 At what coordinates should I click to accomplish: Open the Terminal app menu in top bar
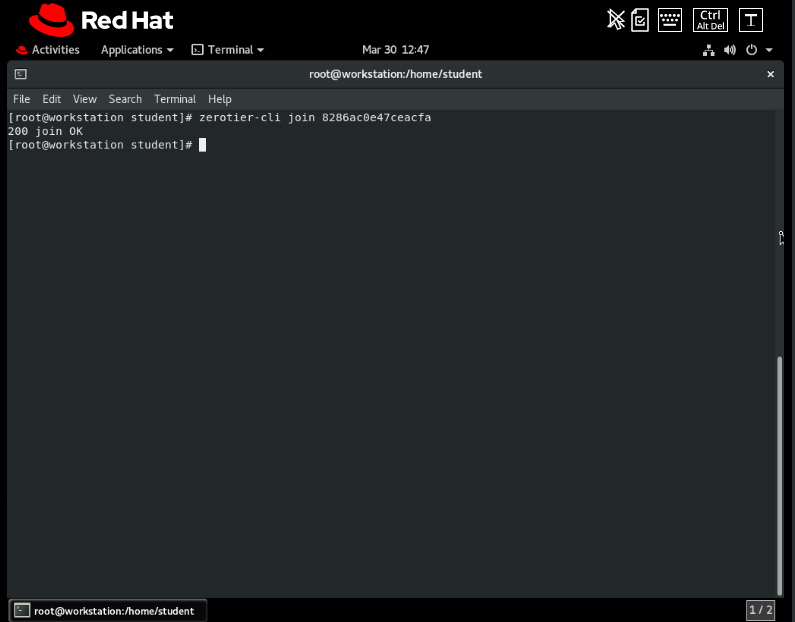(x=228, y=50)
